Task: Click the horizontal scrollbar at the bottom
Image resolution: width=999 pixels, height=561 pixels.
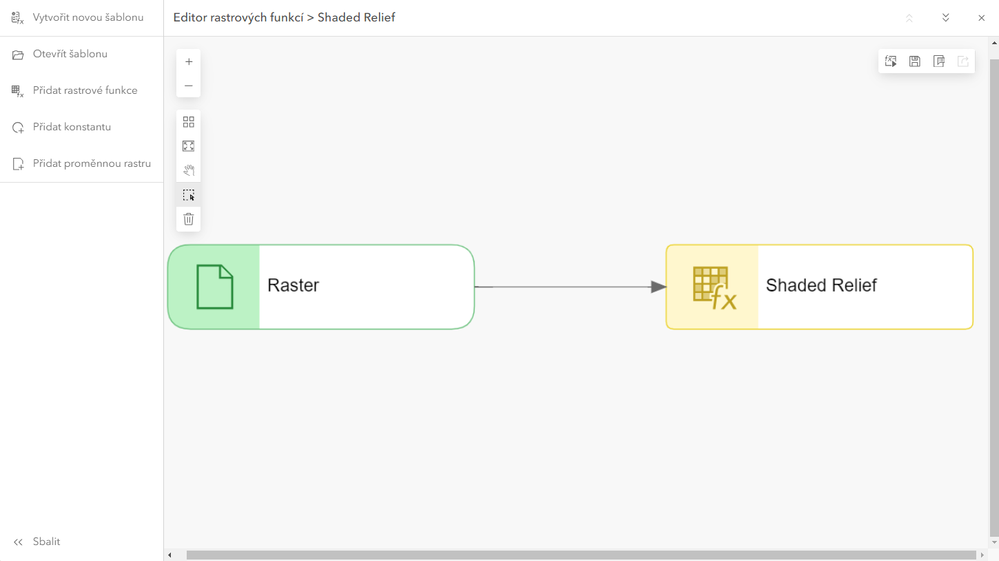Action: 580,555
